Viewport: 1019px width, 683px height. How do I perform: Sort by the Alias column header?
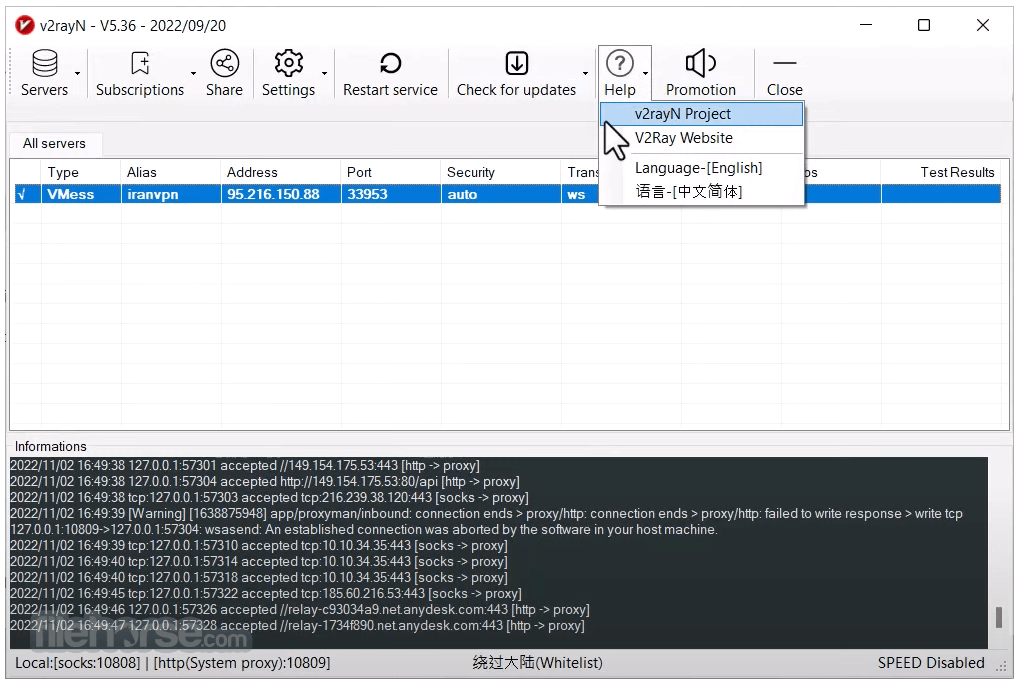click(170, 172)
